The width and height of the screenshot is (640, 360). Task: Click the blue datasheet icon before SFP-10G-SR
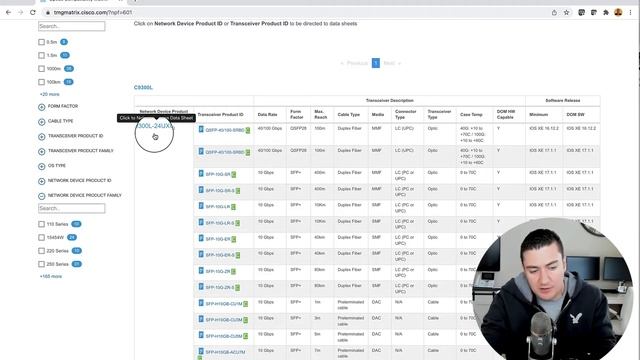(x=201, y=173)
